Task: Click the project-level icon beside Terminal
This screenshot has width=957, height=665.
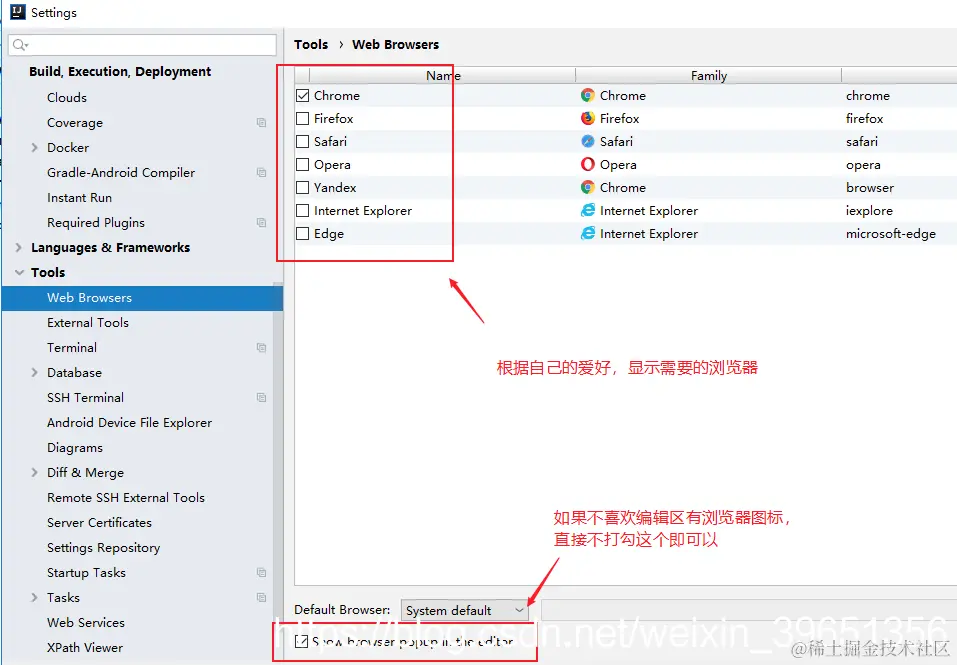Action: 261,348
